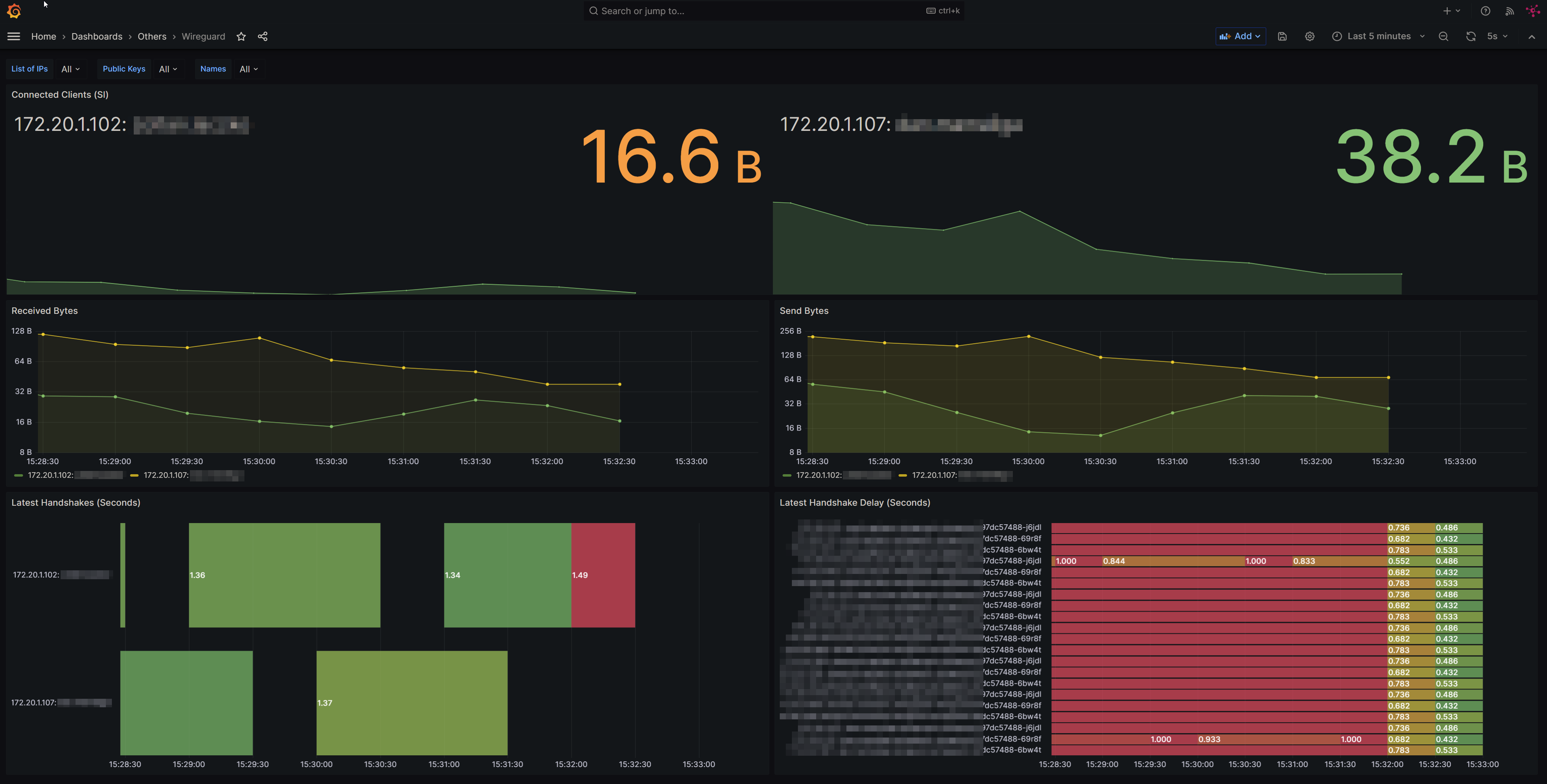Zoom out the time range
This screenshot has height=784, width=1547.
(x=1444, y=37)
